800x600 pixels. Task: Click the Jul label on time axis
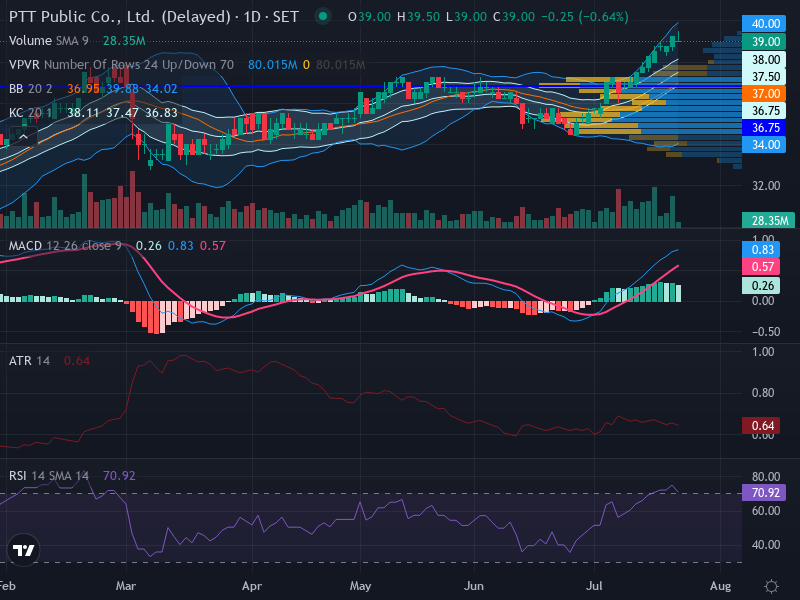(594, 586)
